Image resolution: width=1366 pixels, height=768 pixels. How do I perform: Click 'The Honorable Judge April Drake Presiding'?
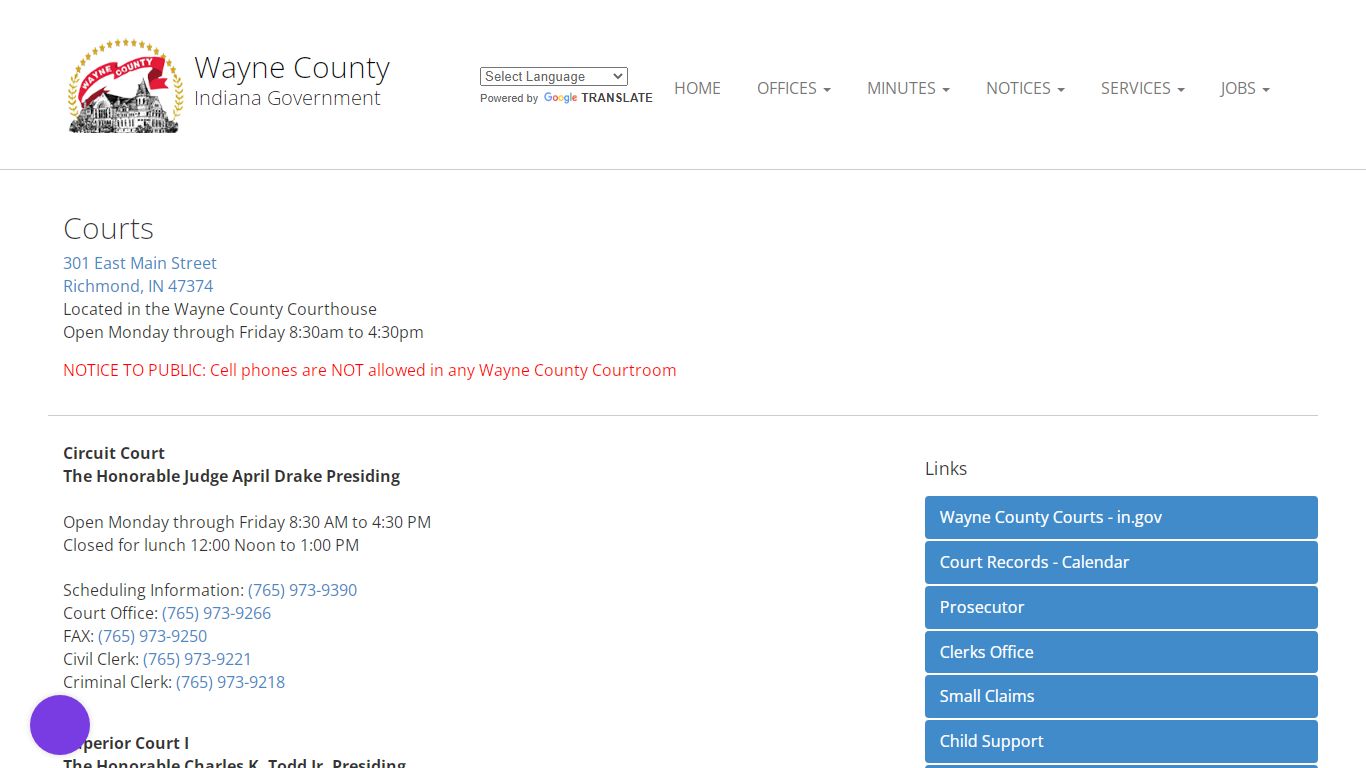pos(231,476)
